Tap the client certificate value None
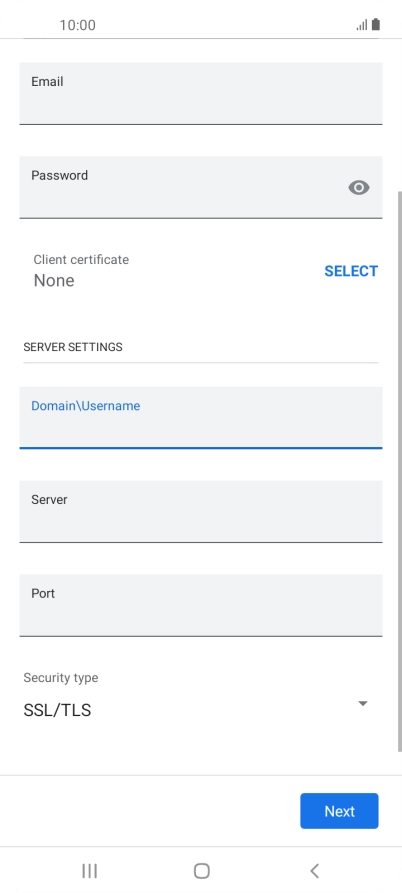This screenshot has height=893, width=402. click(54, 280)
